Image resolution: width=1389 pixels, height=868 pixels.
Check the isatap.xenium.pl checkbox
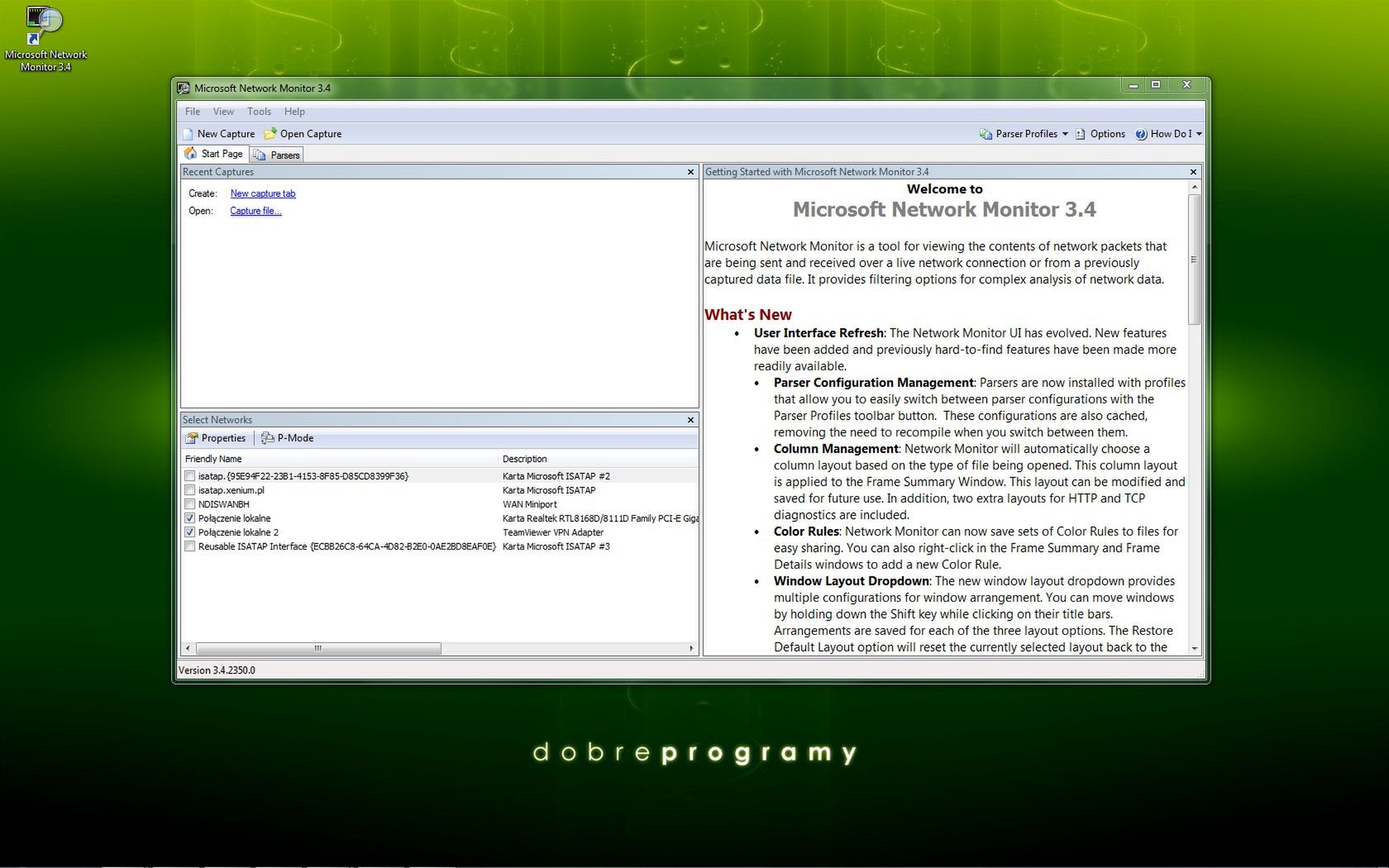pos(190,490)
